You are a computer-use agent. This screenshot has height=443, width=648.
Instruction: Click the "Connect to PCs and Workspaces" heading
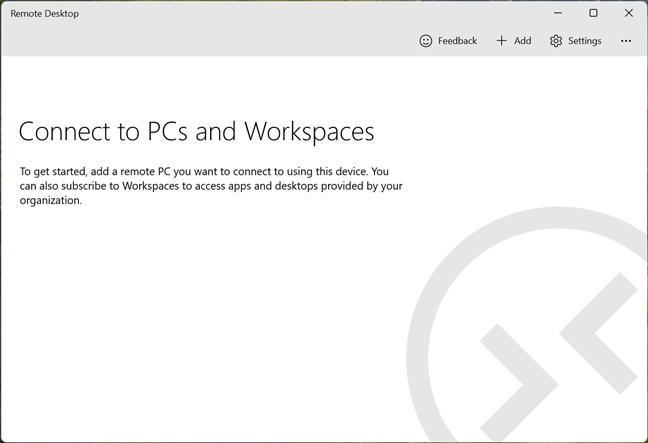[196, 132]
